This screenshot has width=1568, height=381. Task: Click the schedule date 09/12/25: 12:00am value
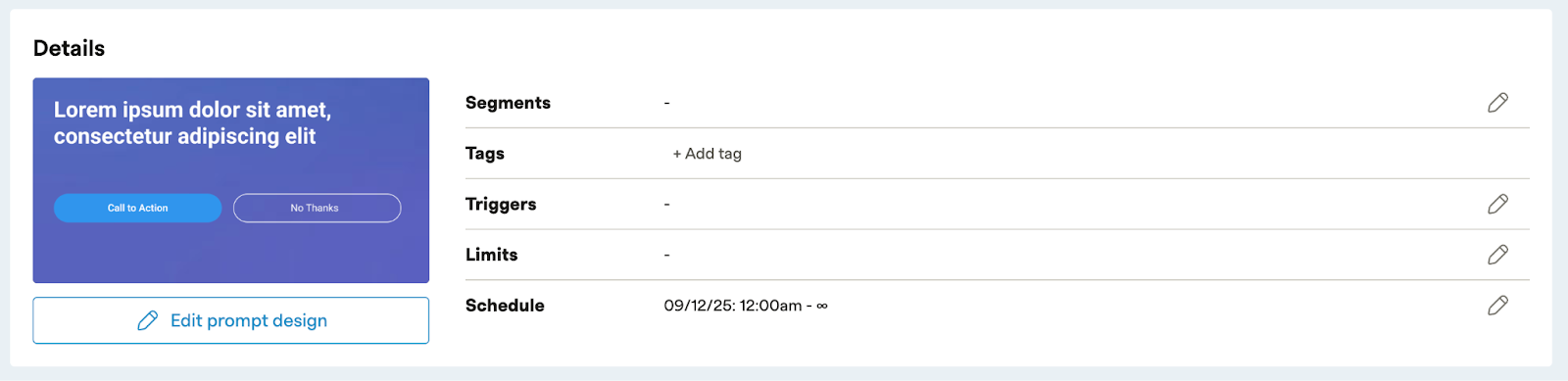click(x=732, y=306)
